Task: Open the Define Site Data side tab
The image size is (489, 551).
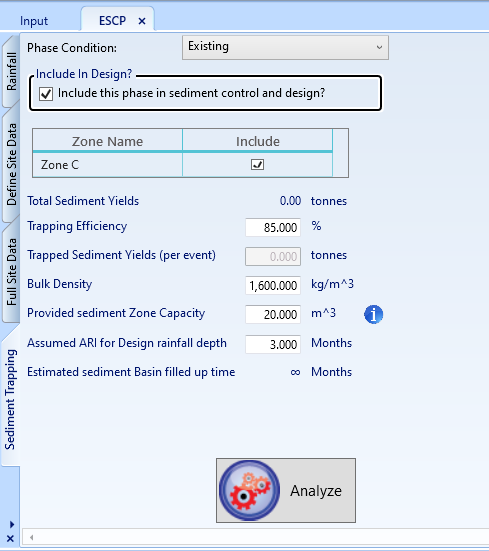Action: pos(11,164)
